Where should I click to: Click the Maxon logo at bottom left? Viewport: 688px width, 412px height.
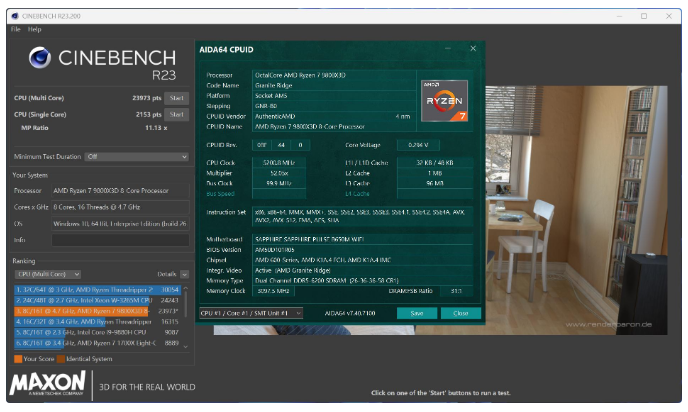click(49, 385)
